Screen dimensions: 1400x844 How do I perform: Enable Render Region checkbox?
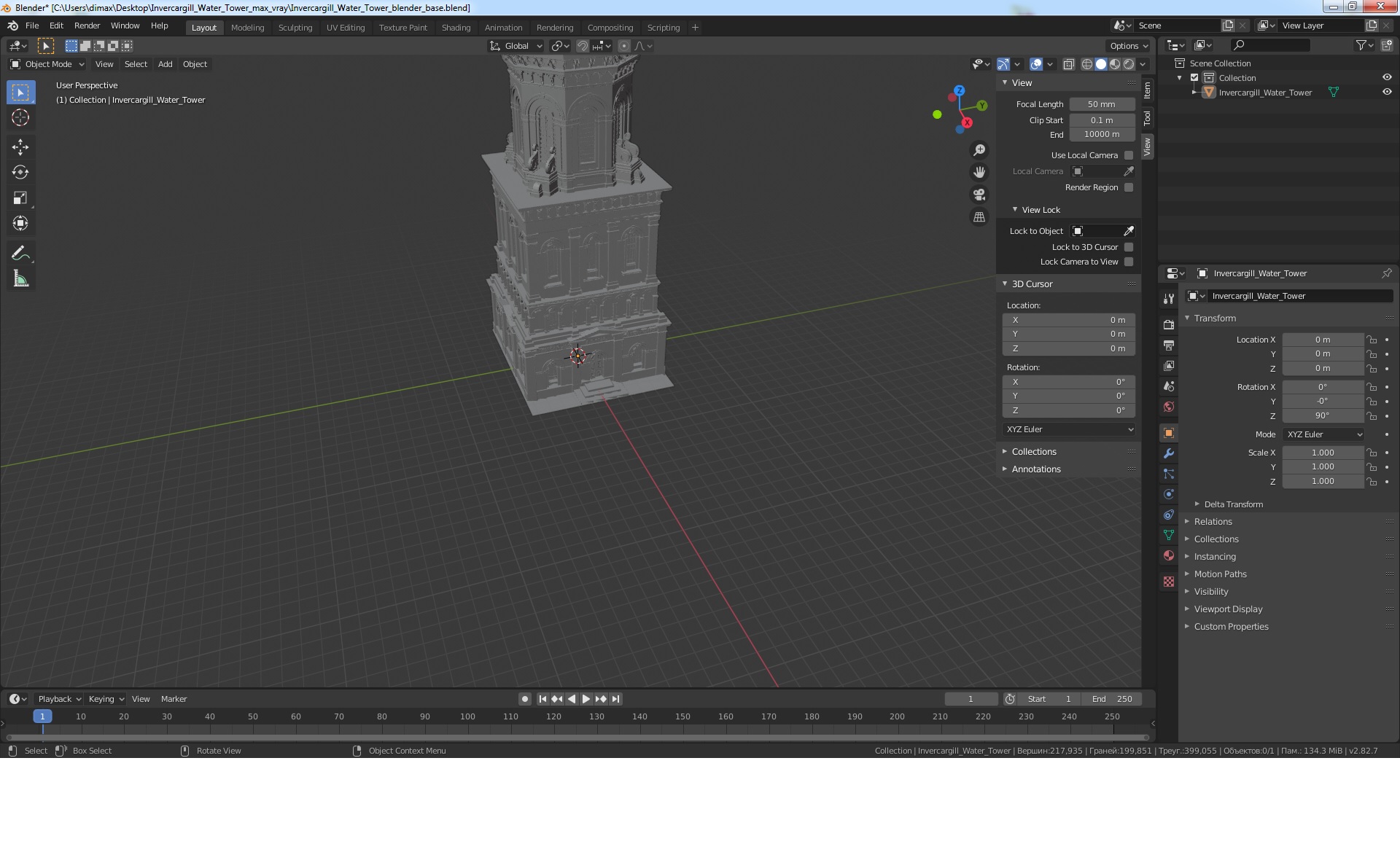pyautogui.click(x=1129, y=187)
